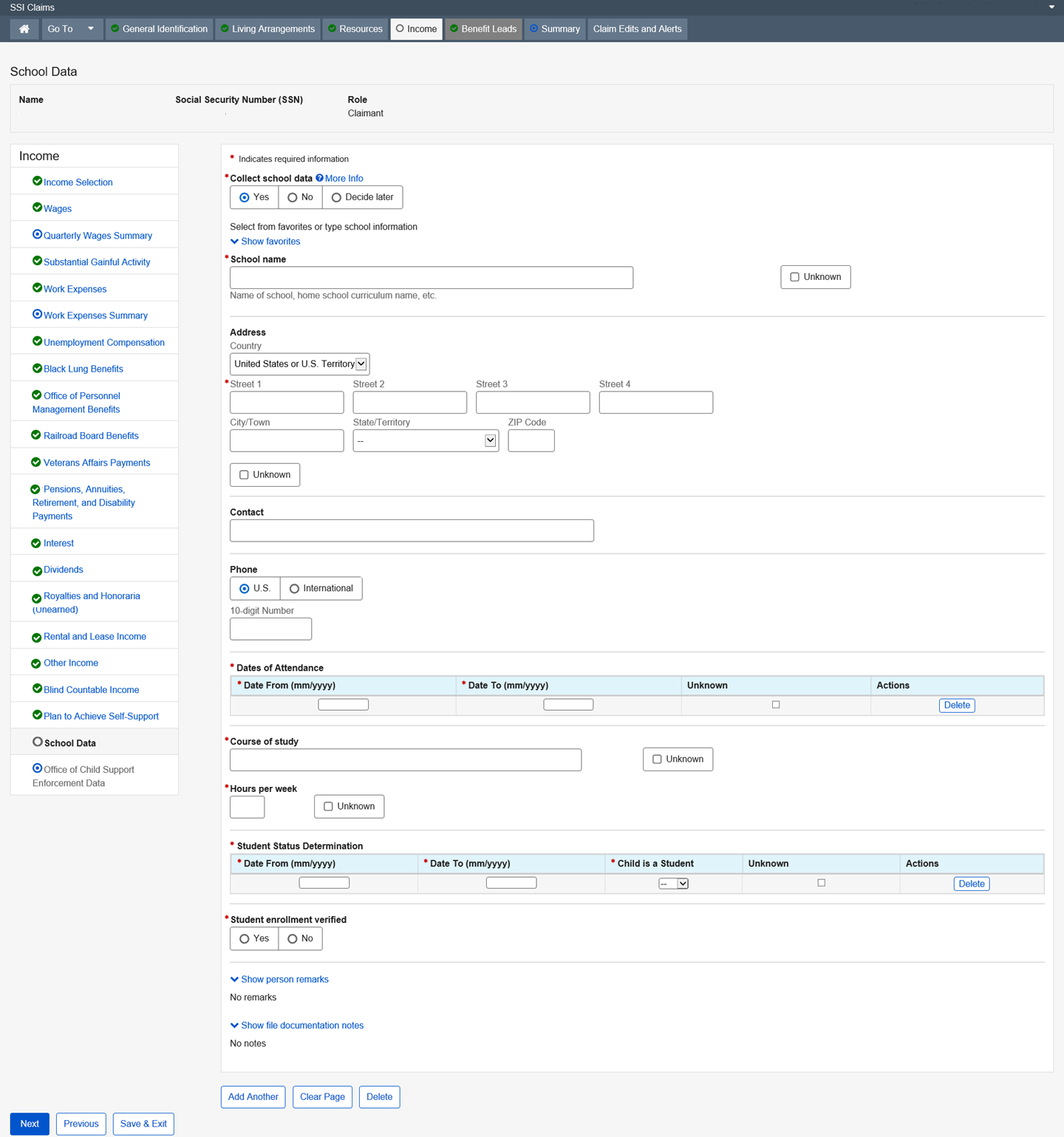Switch to the Benefit Leads tab
The height and width of the screenshot is (1137, 1064).
click(x=483, y=29)
